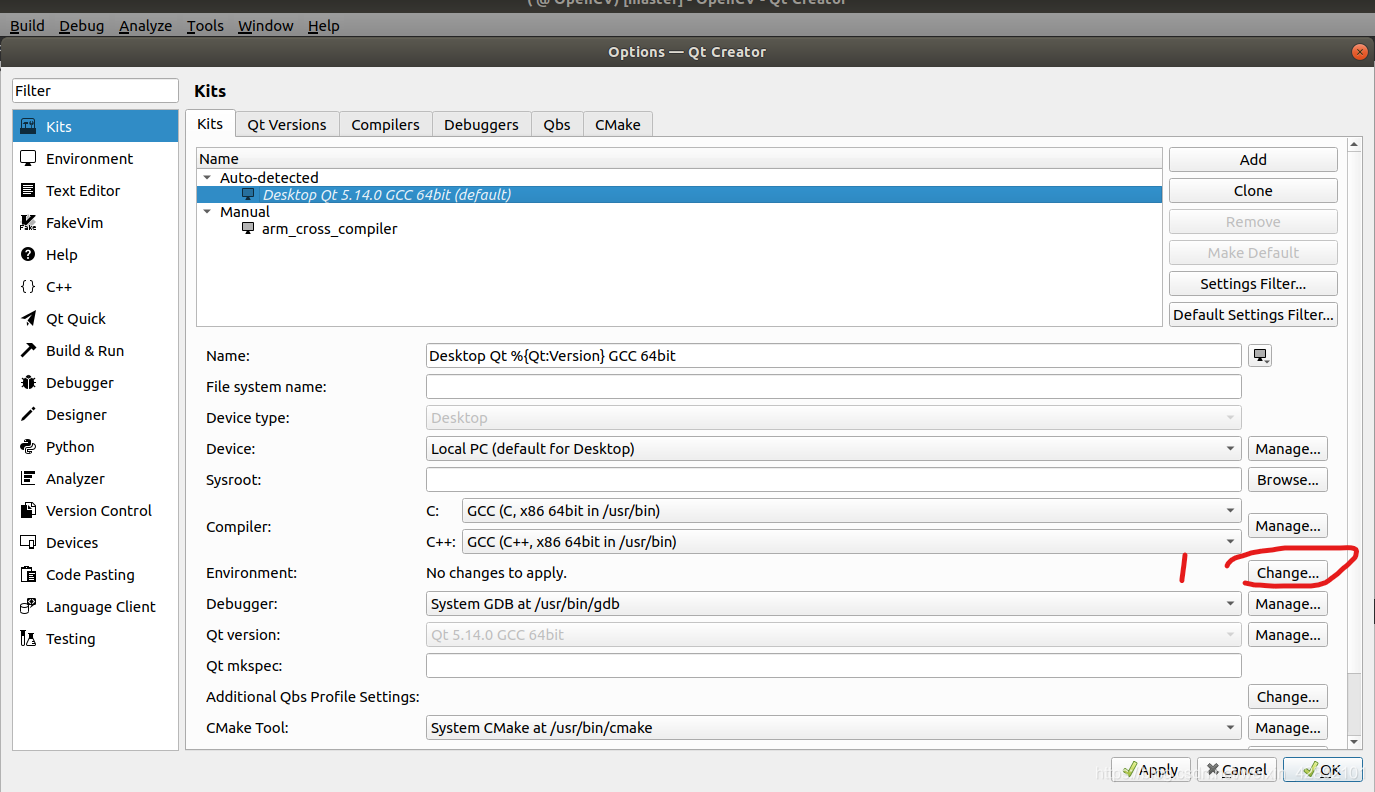
Task: Open the Analyze menu
Action: click(145, 25)
